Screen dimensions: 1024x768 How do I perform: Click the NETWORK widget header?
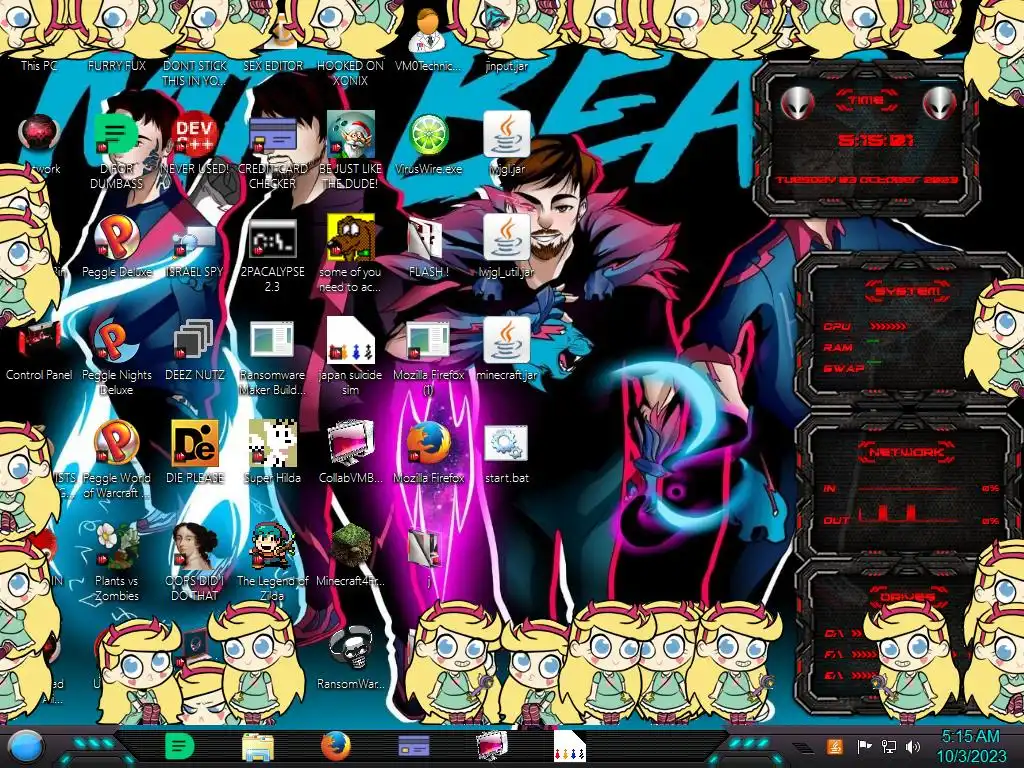(x=906, y=452)
